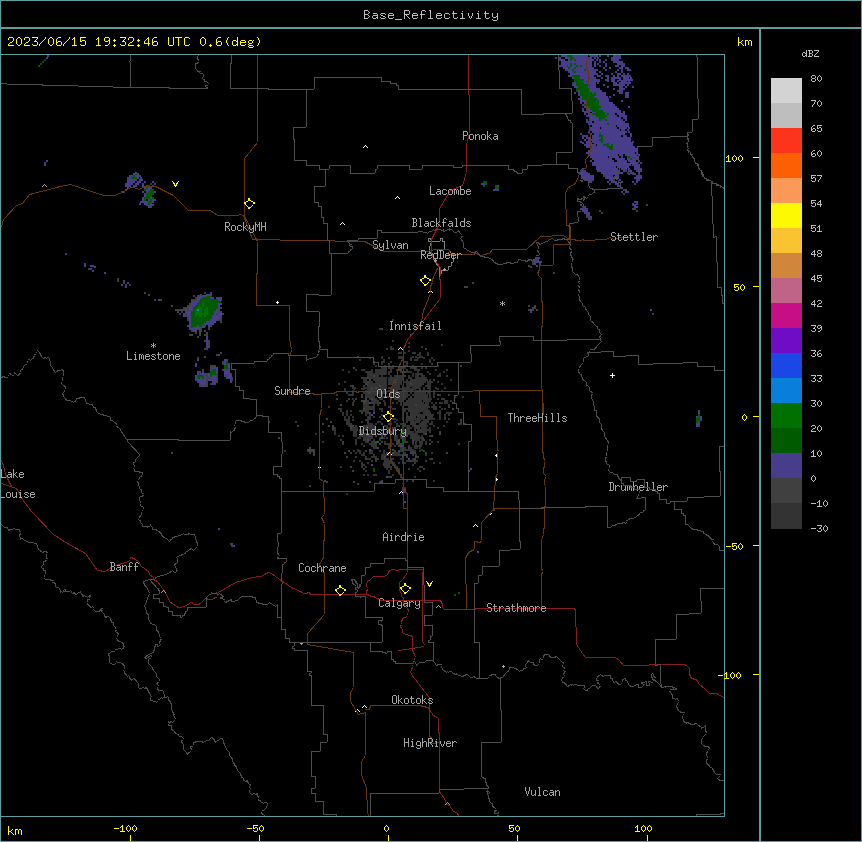Click the Airdrie label
The height and width of the screenshot is (842, 862).
click(404, 537)
